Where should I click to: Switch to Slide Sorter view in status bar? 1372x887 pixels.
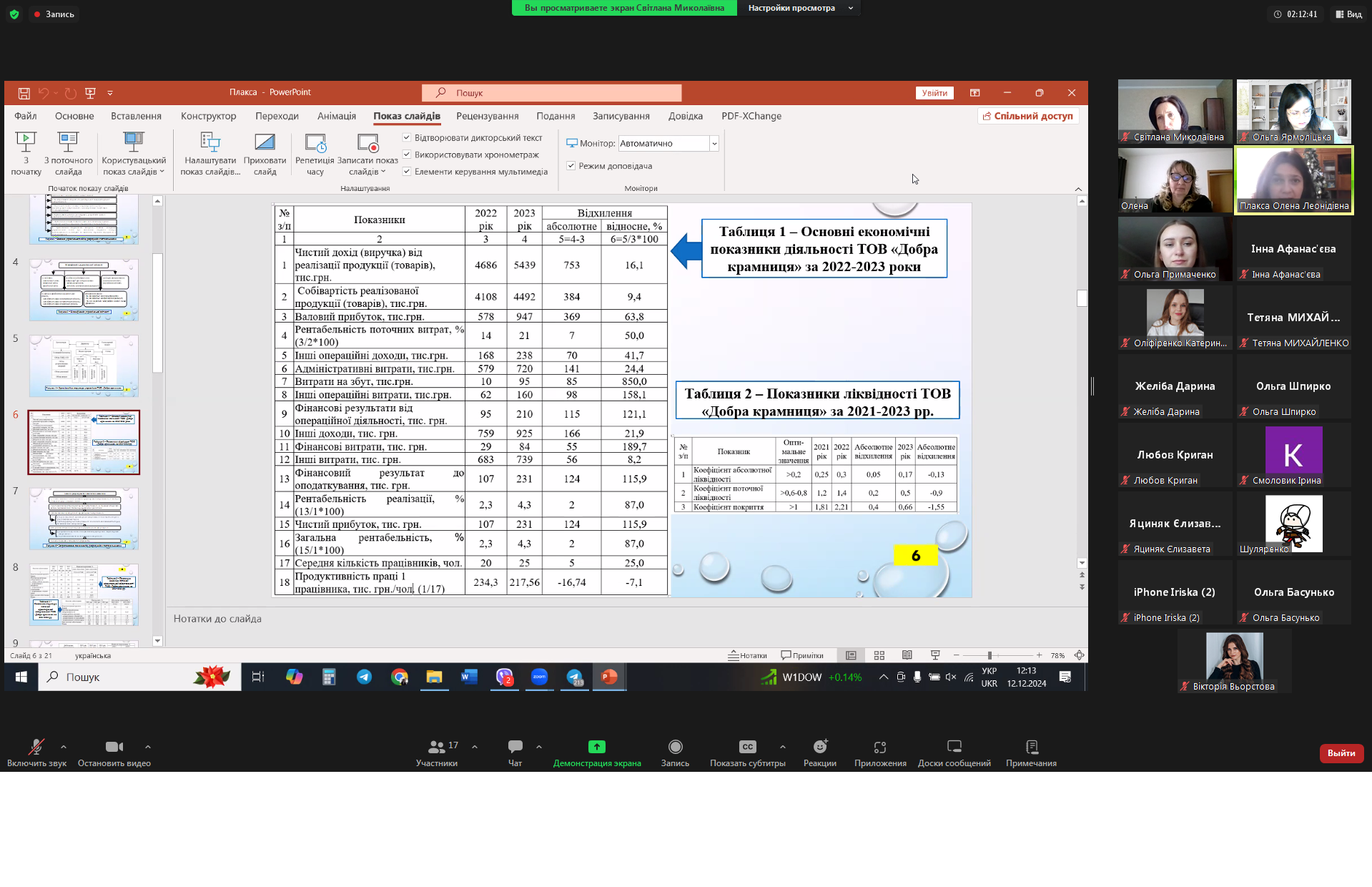click(879, 655)
